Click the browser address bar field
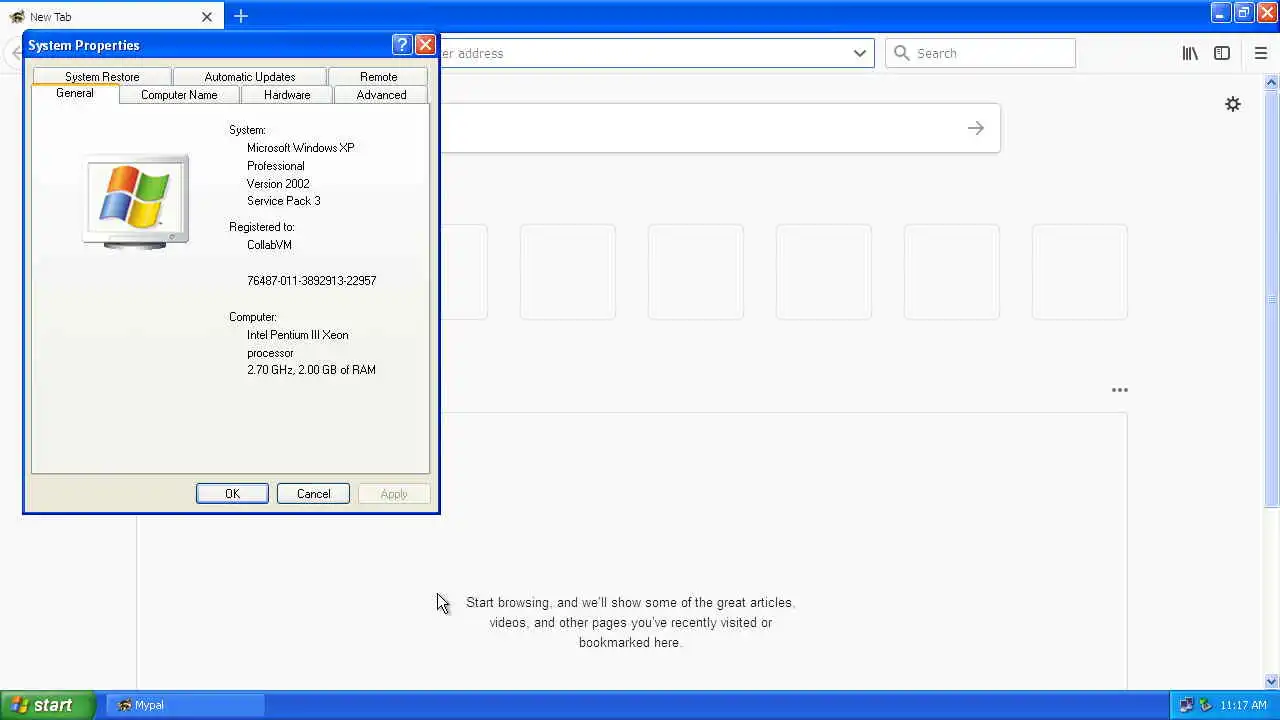1280x720 pixels. tap(655, 53)
